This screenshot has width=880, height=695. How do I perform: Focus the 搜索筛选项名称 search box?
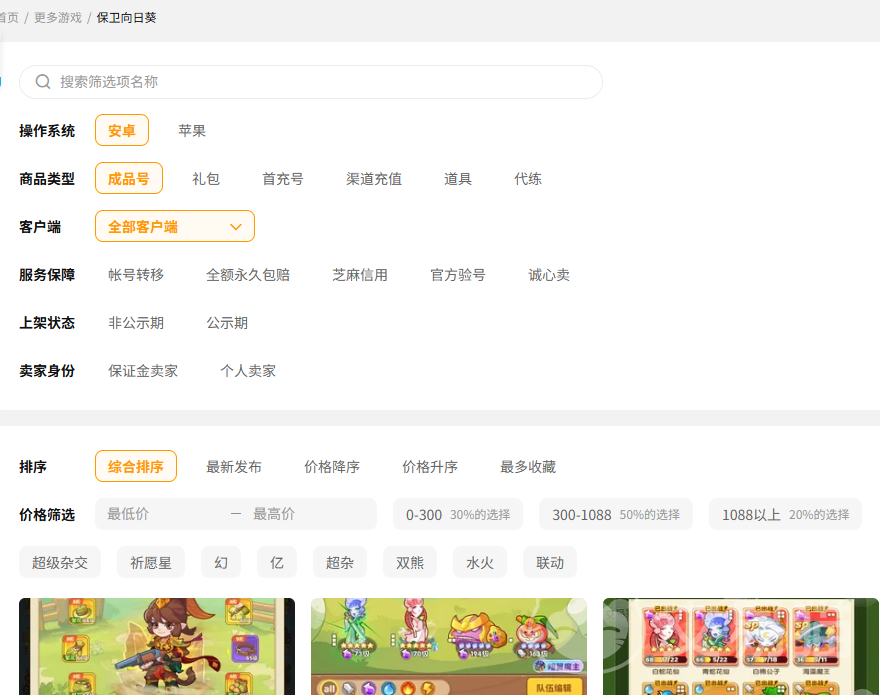tap(320, 82)
